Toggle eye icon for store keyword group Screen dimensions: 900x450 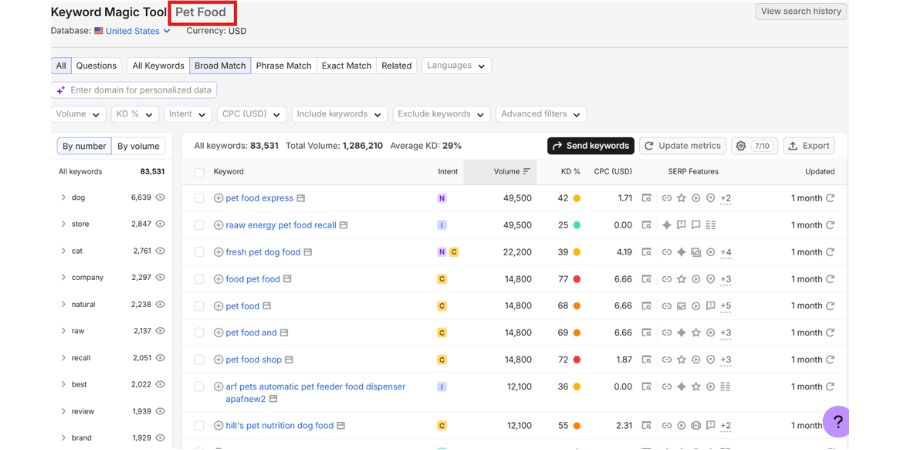[x=161, y=224]
